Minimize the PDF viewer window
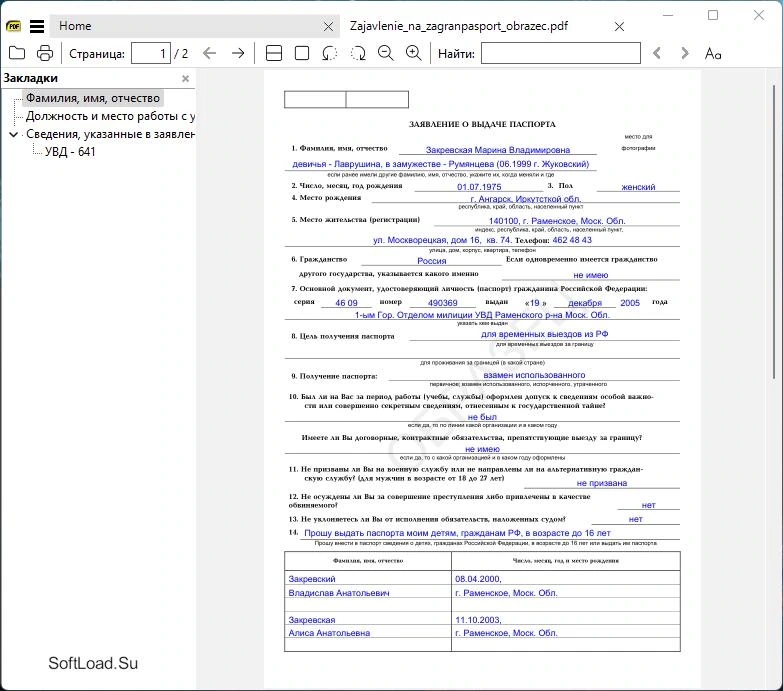This screenshot has height=691, width=783. (668, 15)
